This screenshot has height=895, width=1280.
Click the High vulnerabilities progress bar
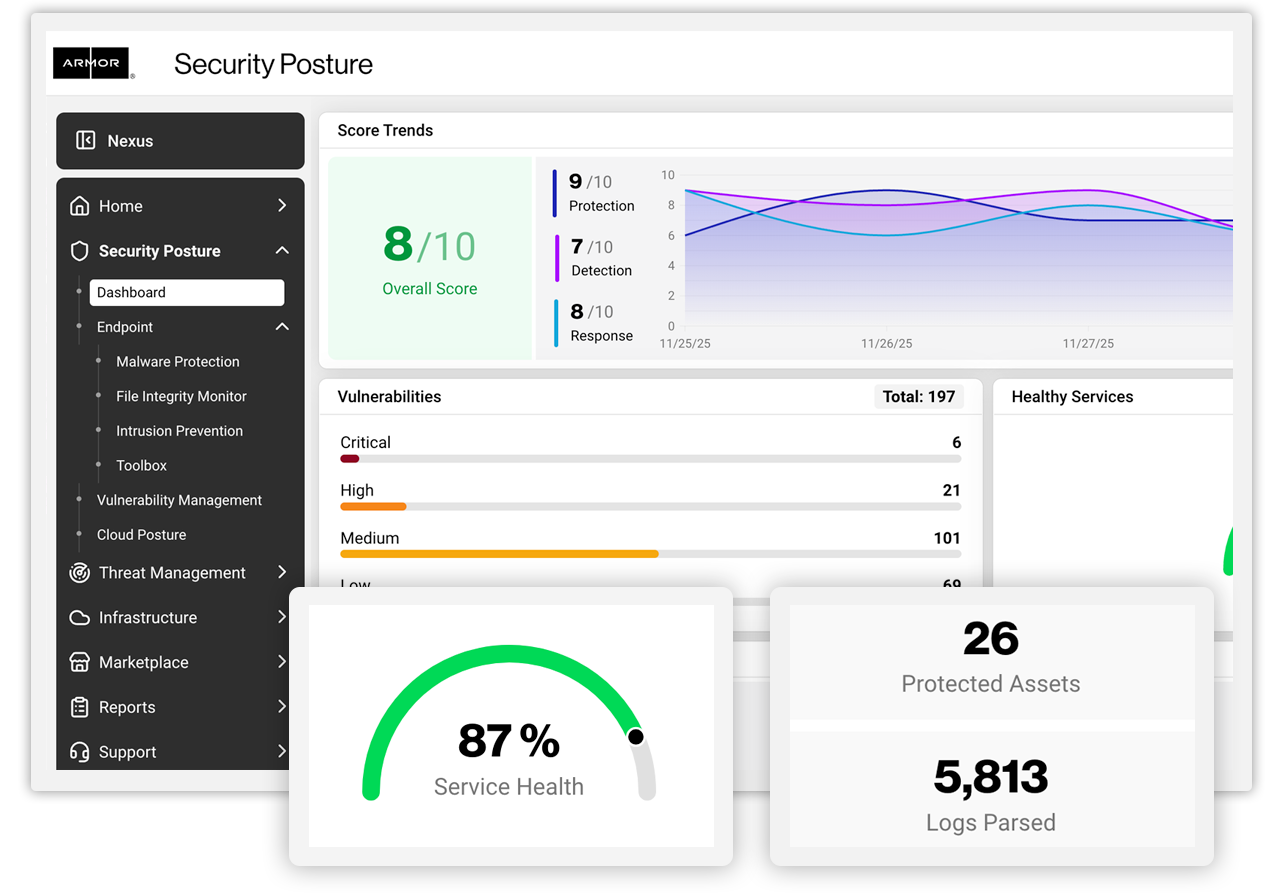(x=651, y=507)
